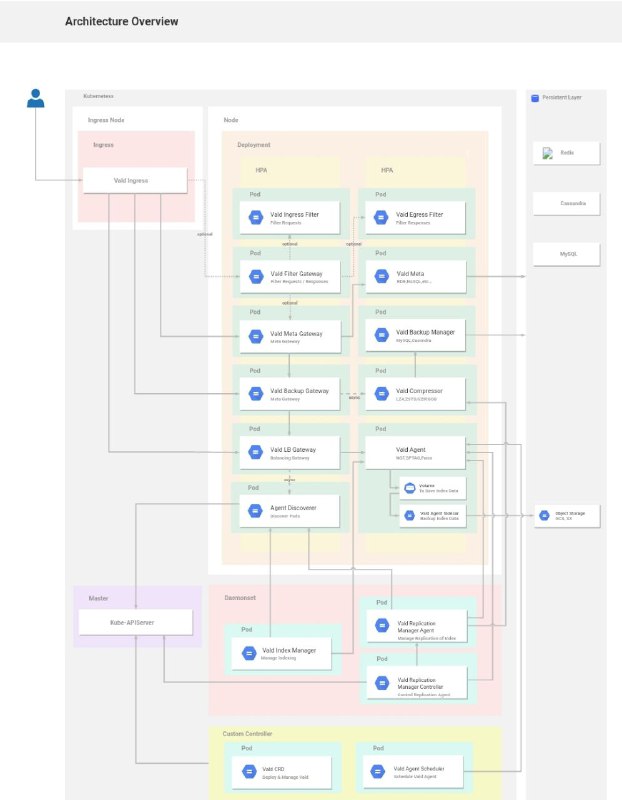
Task: Select the MySQL storage box
Action: point(566,254)
